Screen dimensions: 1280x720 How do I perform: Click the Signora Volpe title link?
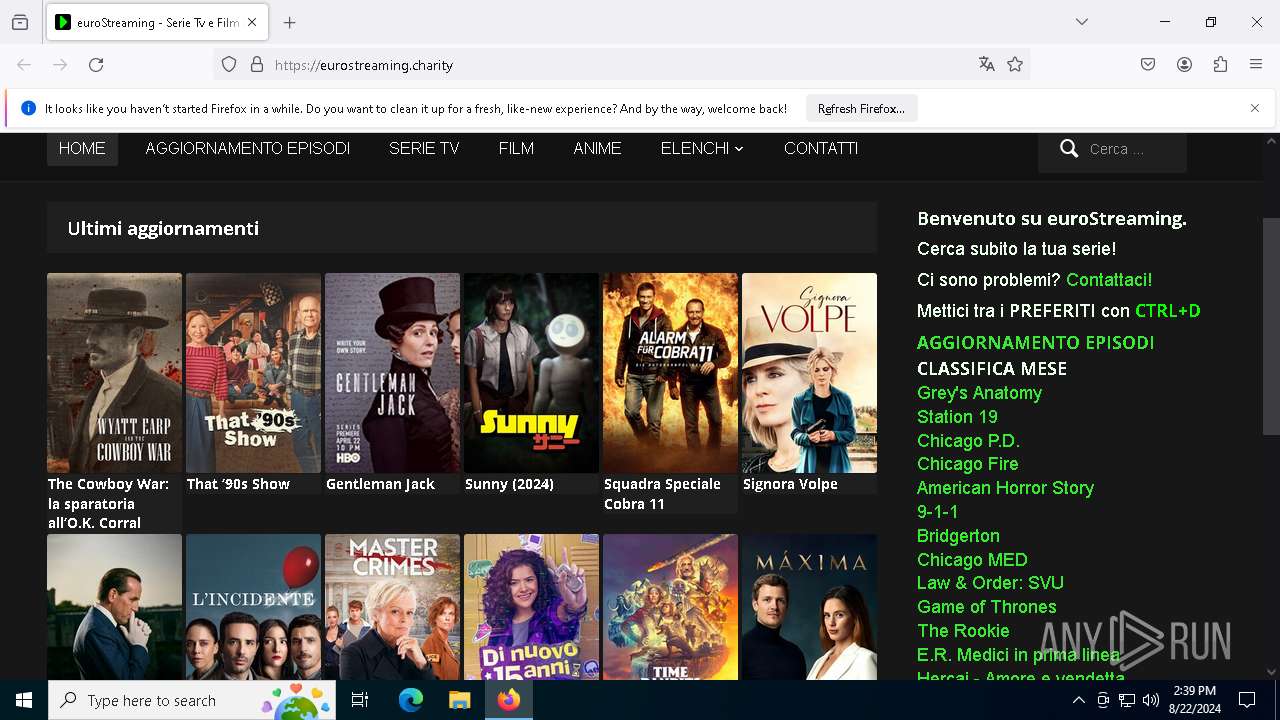pos(790,484)
